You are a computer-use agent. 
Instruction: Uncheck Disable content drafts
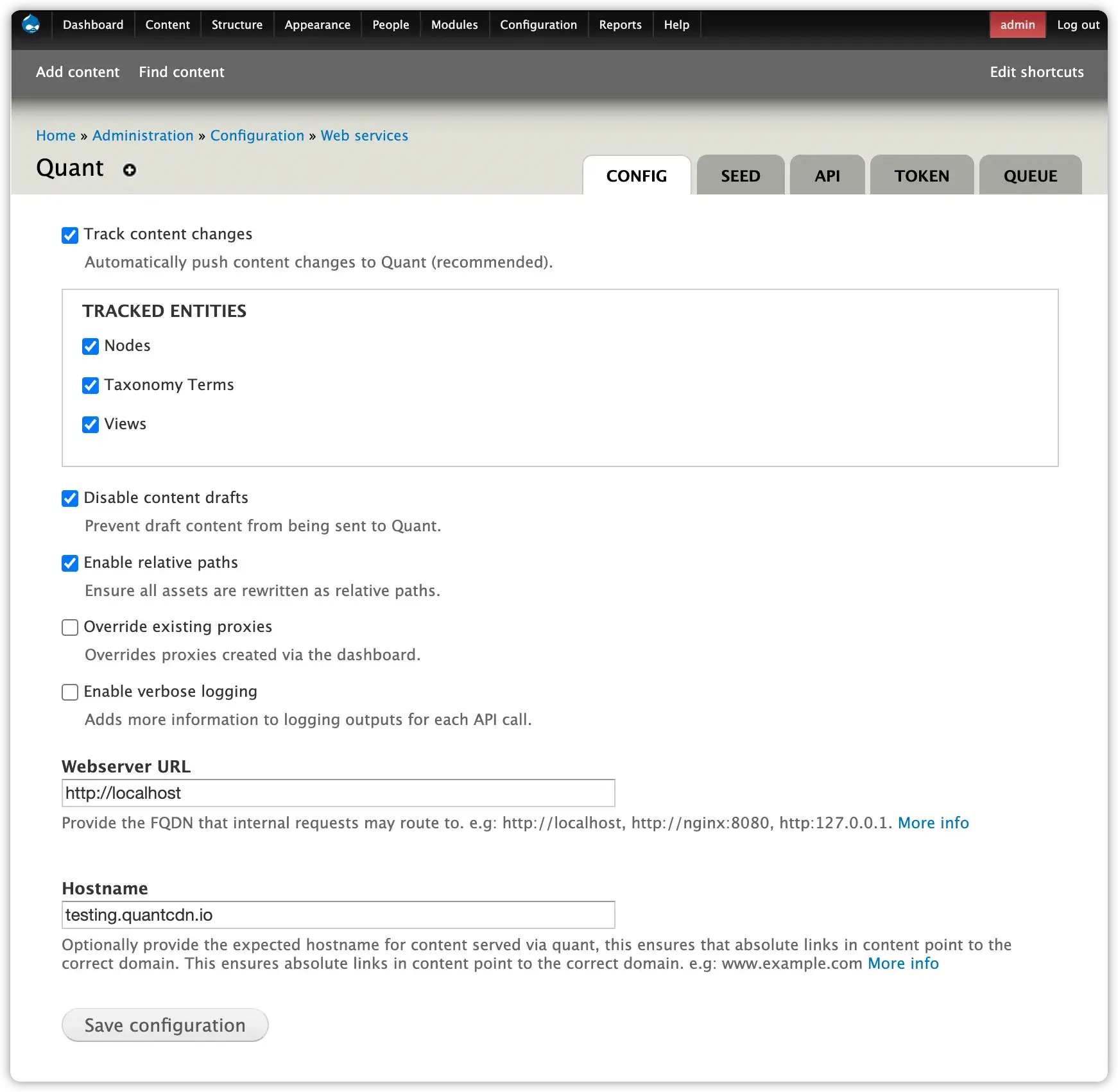click(x=69, y=499)
